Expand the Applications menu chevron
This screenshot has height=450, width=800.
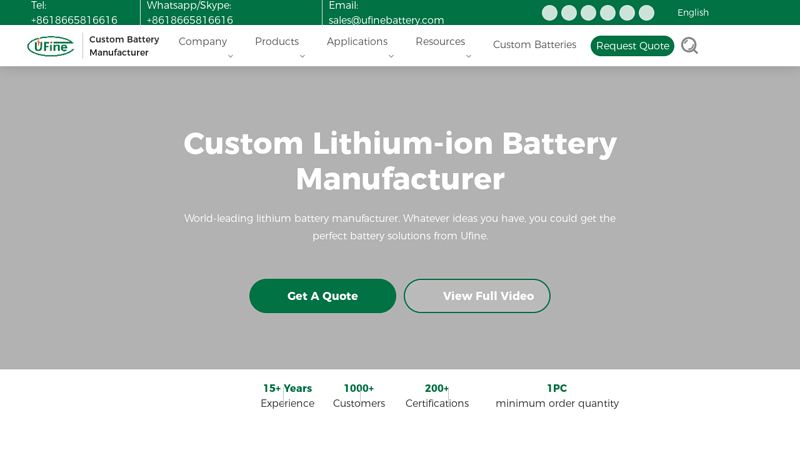point(391,56)
